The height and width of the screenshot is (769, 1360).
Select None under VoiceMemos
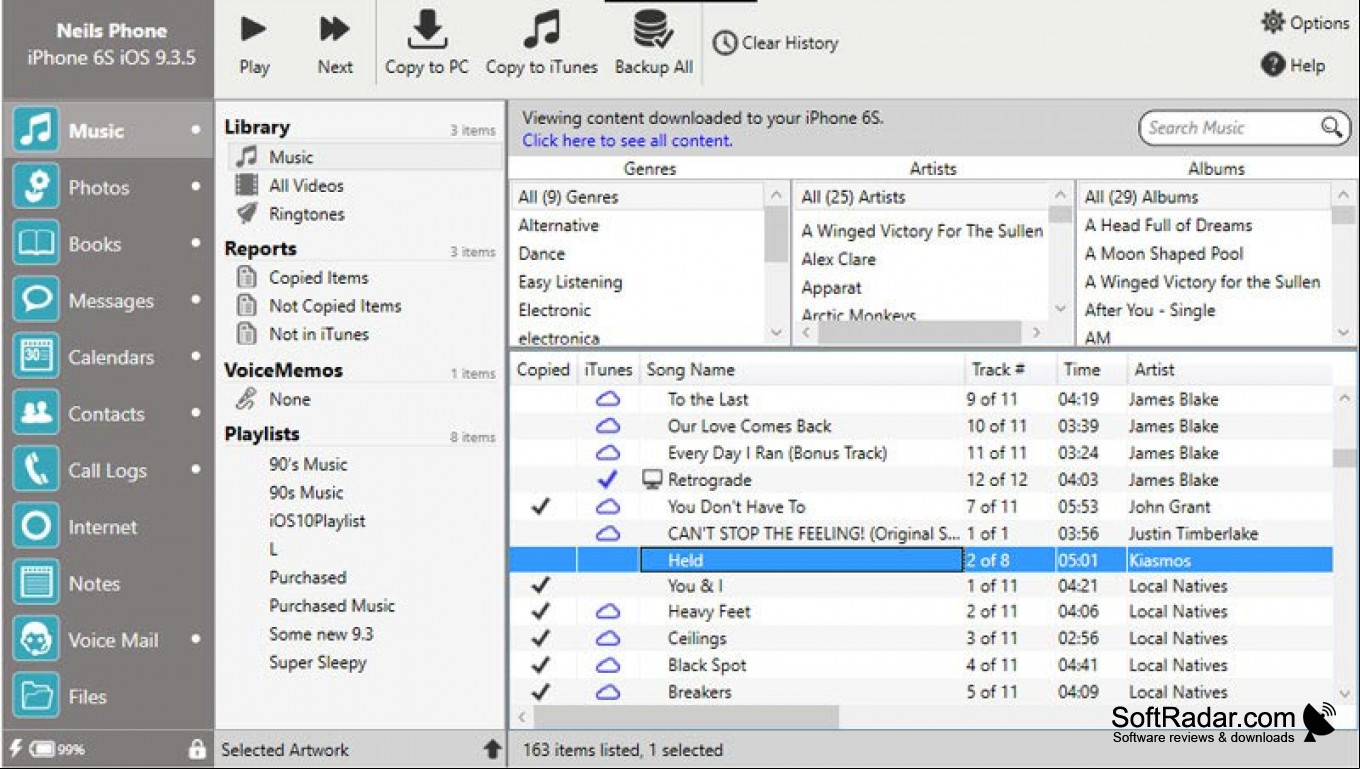[x=289, y=399]
